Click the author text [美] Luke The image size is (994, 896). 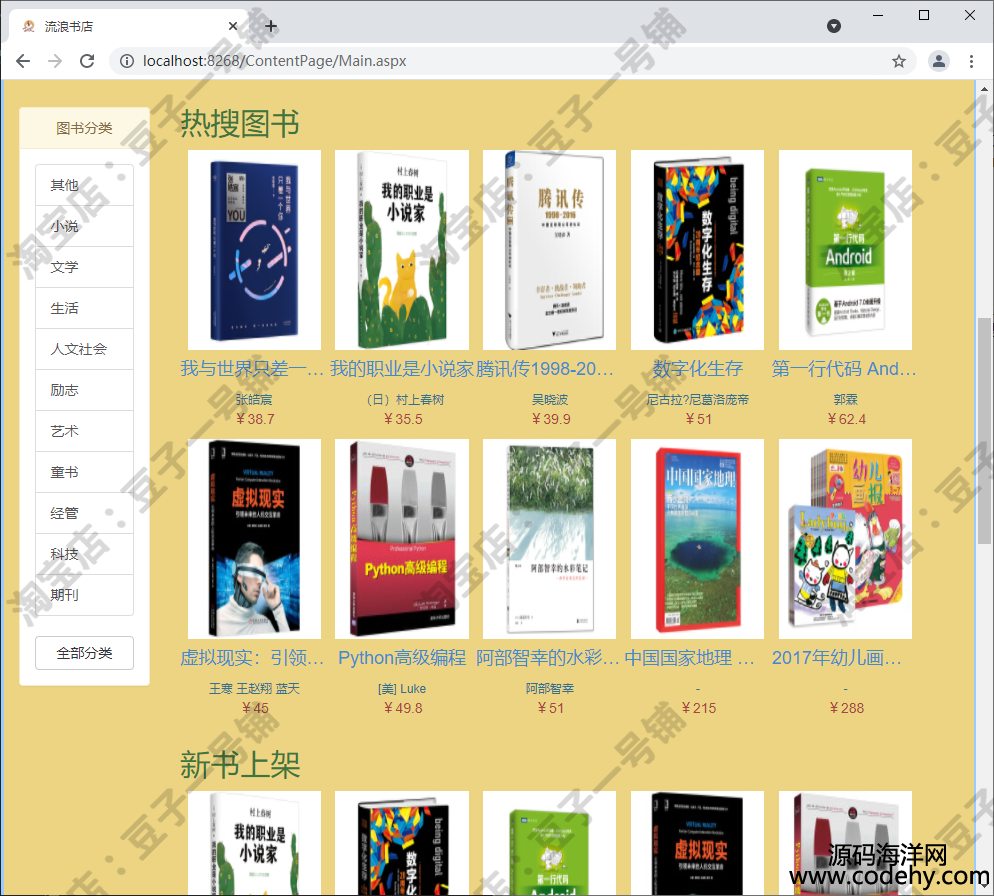(402, 689)
